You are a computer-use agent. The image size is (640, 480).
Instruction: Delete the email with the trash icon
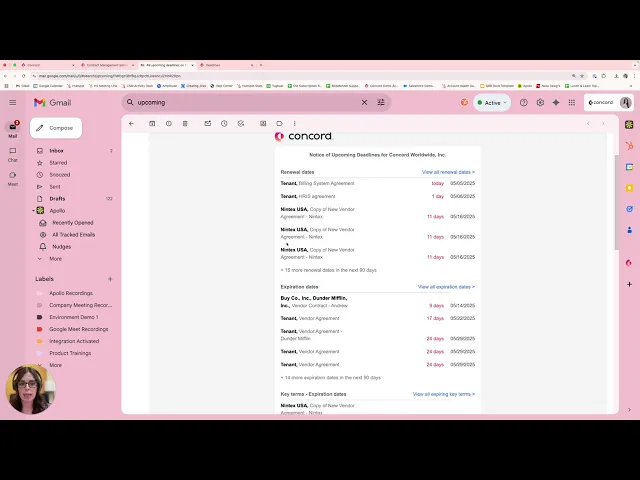tap(185, 124)
